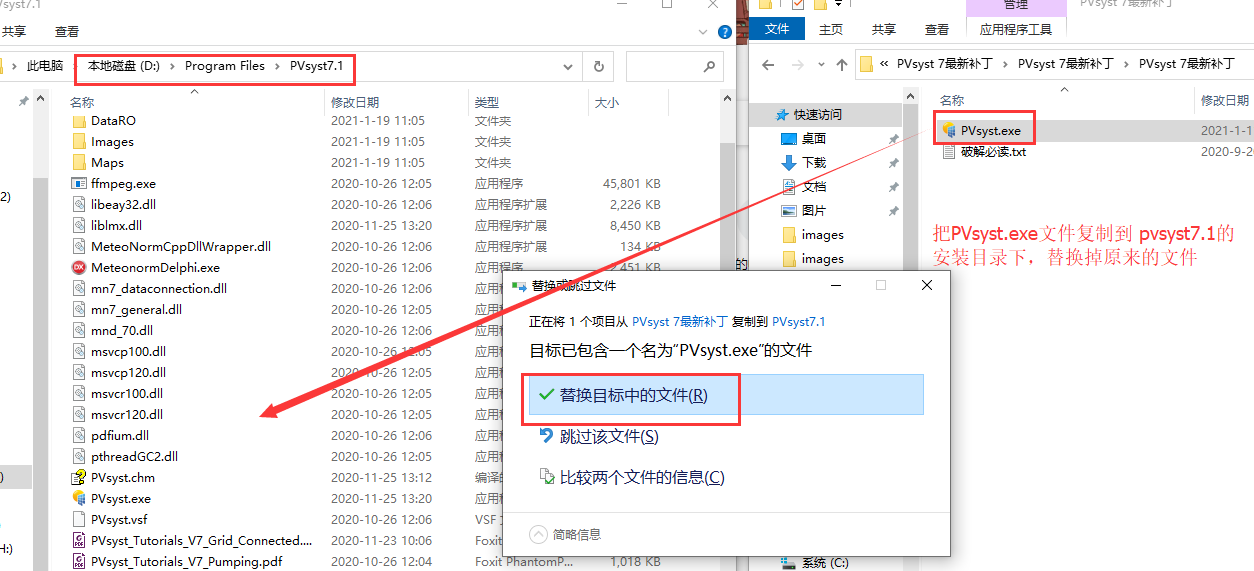Click the 破解必读.txt file icon
1254x571 pixels.
click(x=950, y=152)
